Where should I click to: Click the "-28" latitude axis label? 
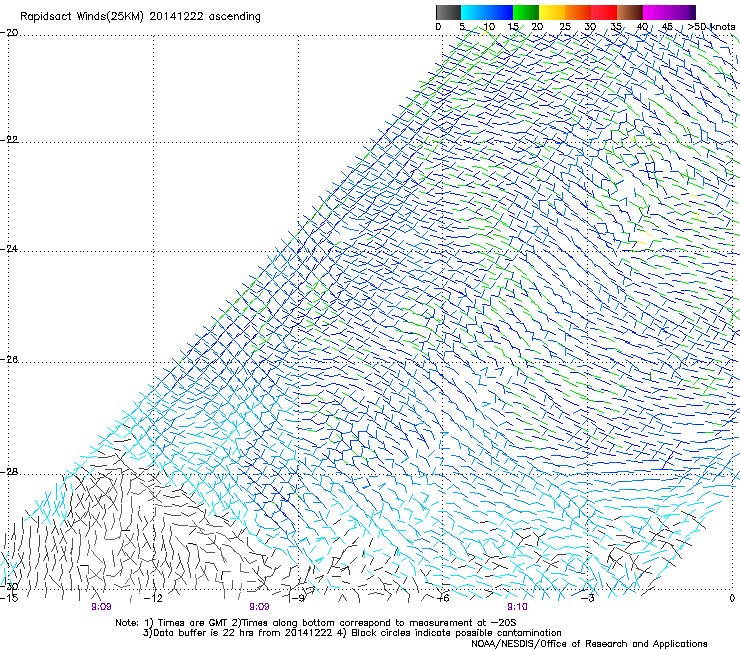click(9, 472)
